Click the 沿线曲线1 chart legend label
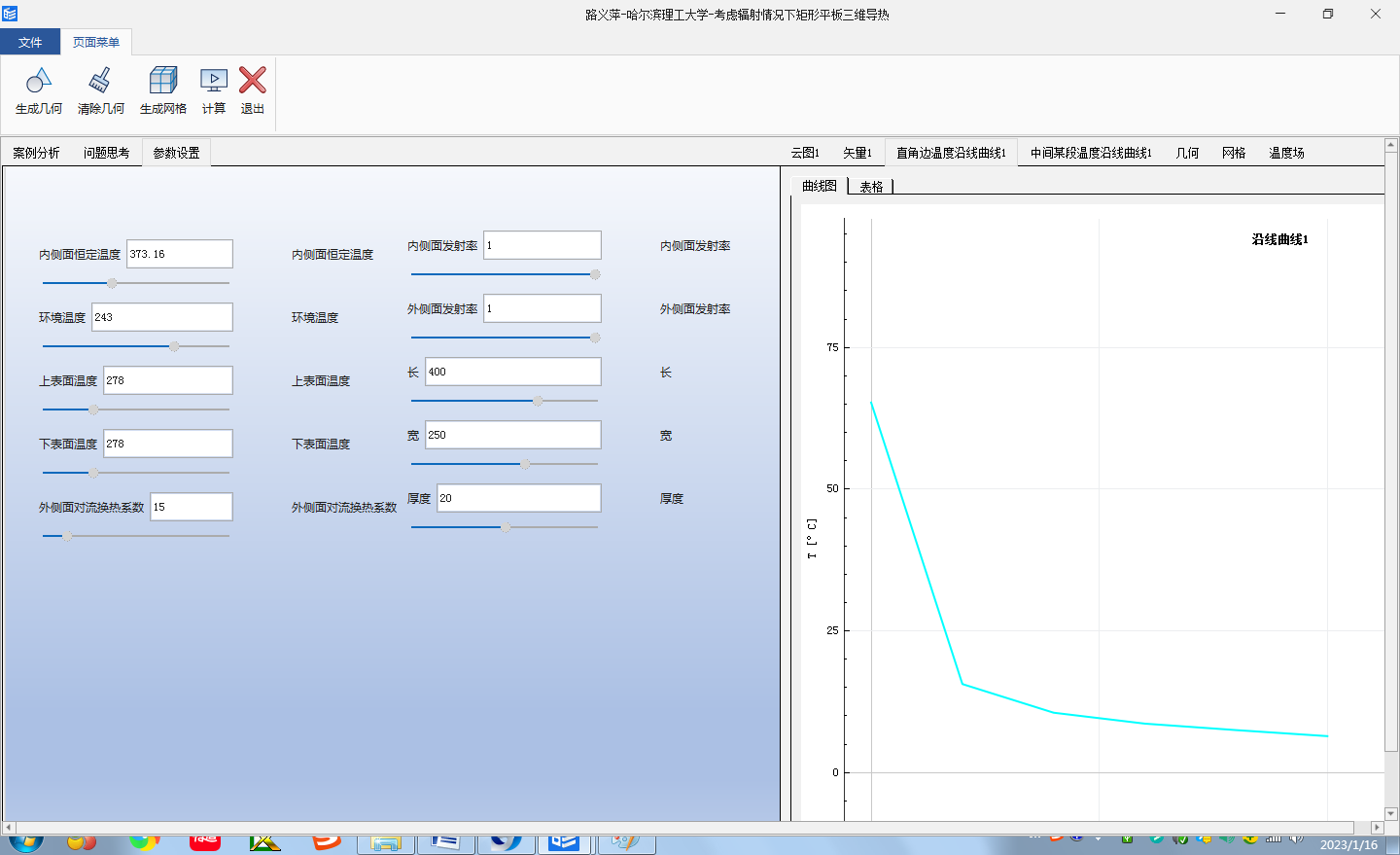Screen dimensions: 1400x855 coord(1279,239)
